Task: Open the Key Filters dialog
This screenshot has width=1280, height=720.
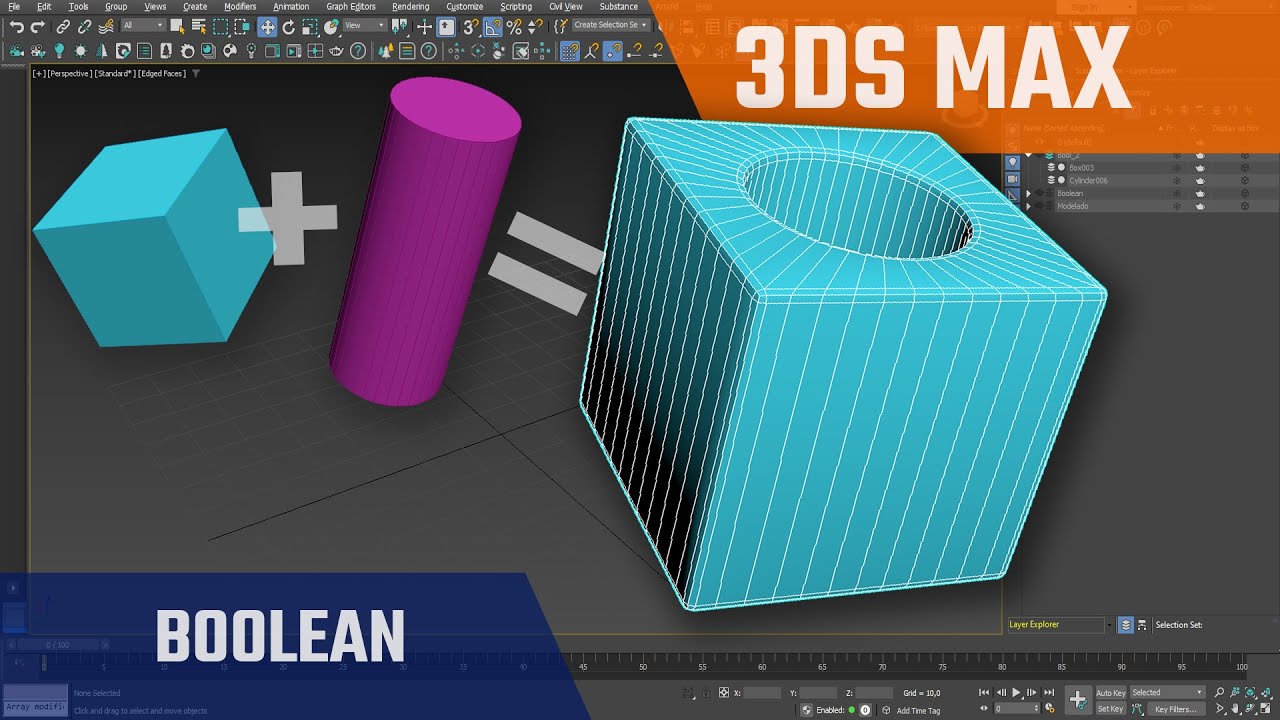Action: tap(1175, 709)
